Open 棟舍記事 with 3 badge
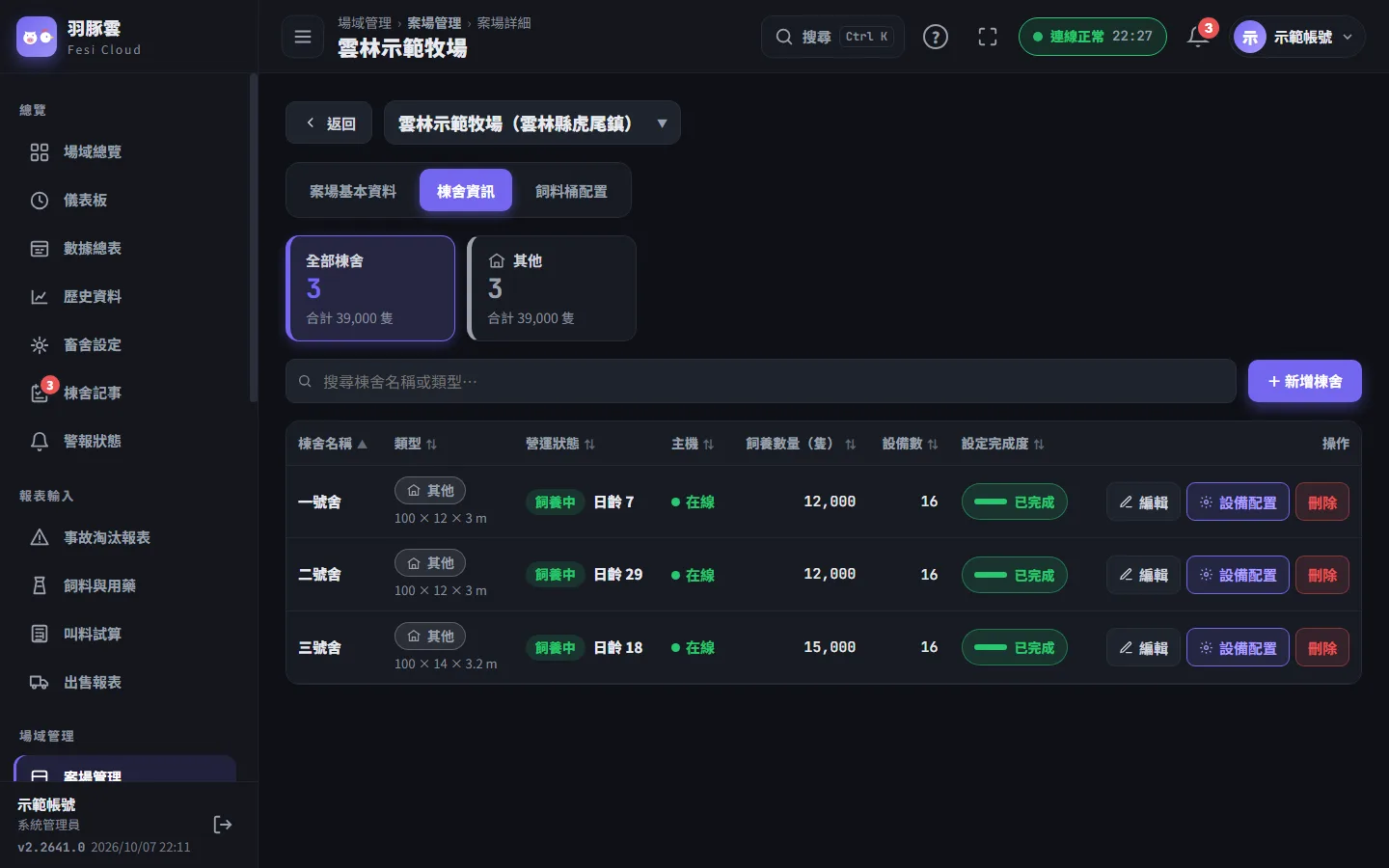Screen dimensions: 1389x868 click(127, 393)
